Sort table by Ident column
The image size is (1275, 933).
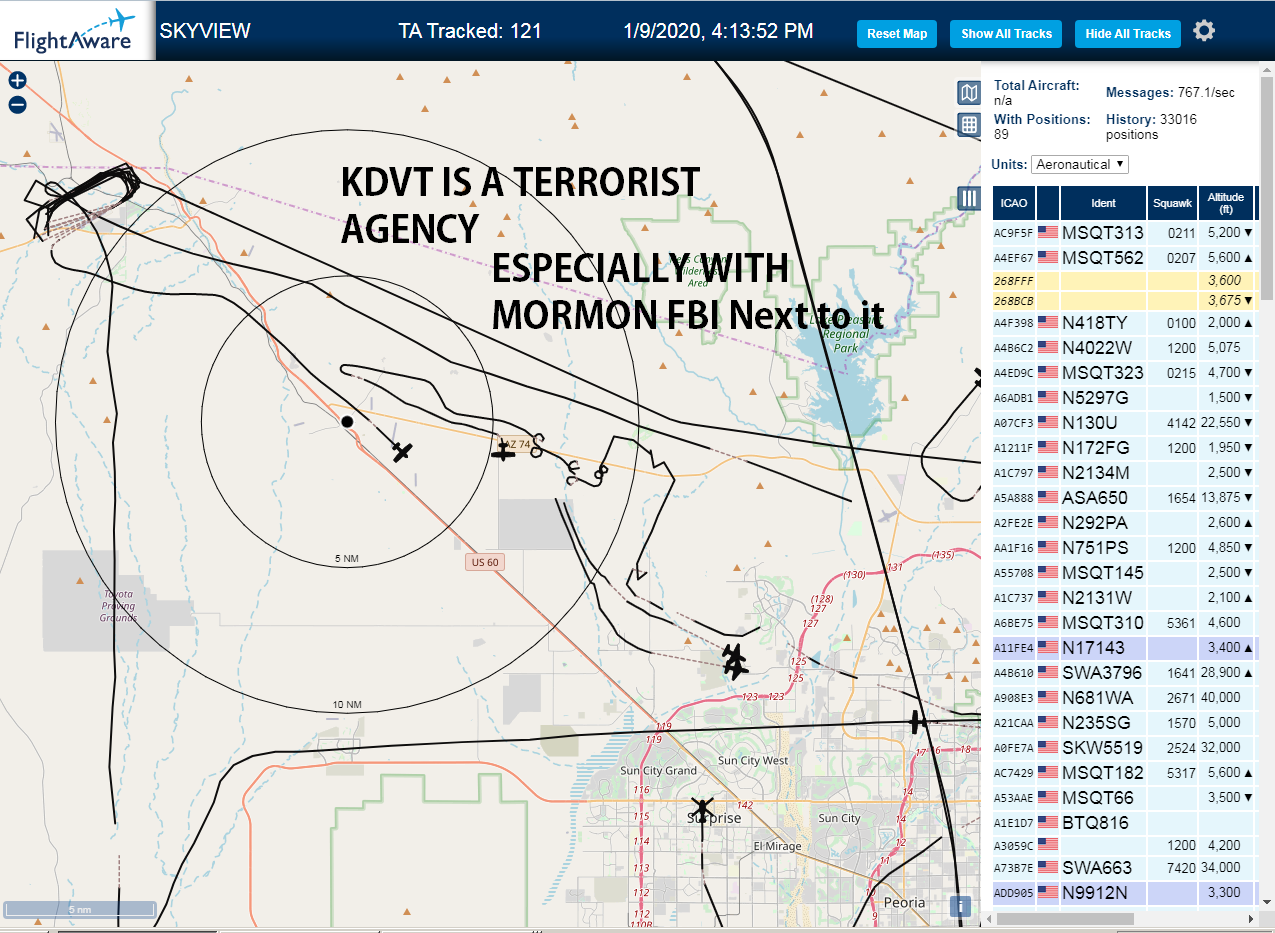tap(1103, 203)
